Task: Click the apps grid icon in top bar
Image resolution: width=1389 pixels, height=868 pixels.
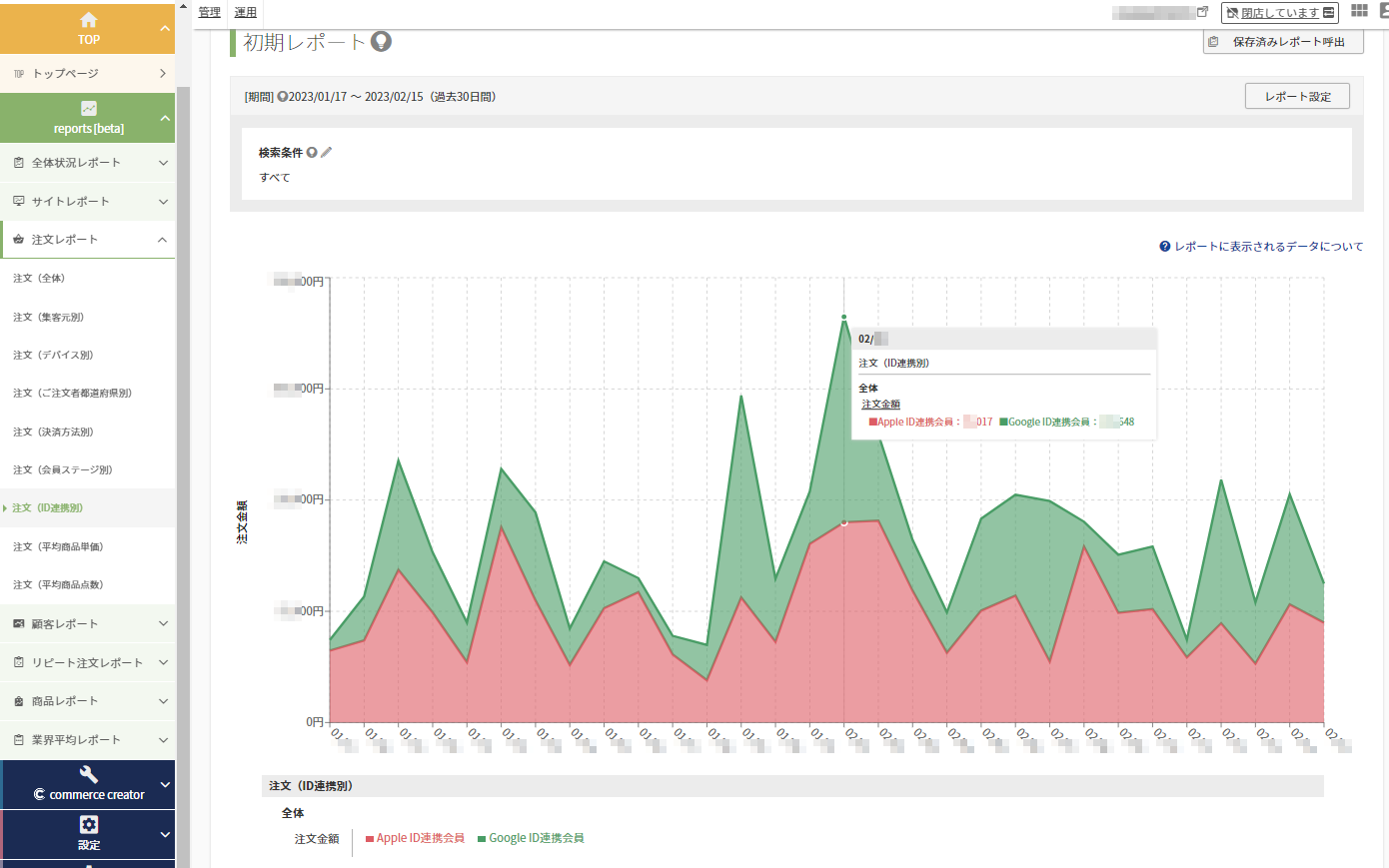Action: pyautogui.click(x=1359, y=11)
